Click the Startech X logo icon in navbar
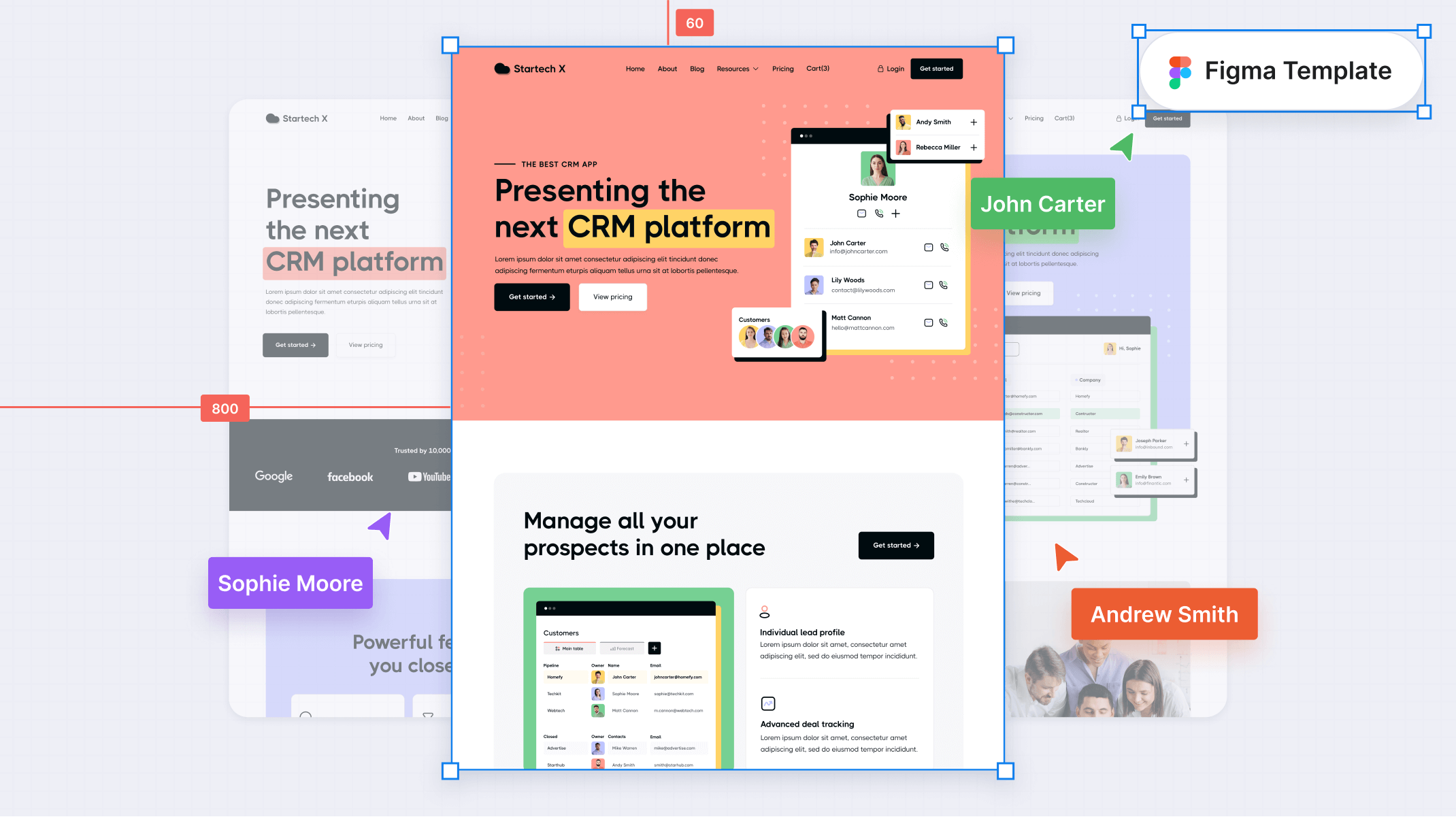Viewport: 1456px width, 817px height. [502, 68]
